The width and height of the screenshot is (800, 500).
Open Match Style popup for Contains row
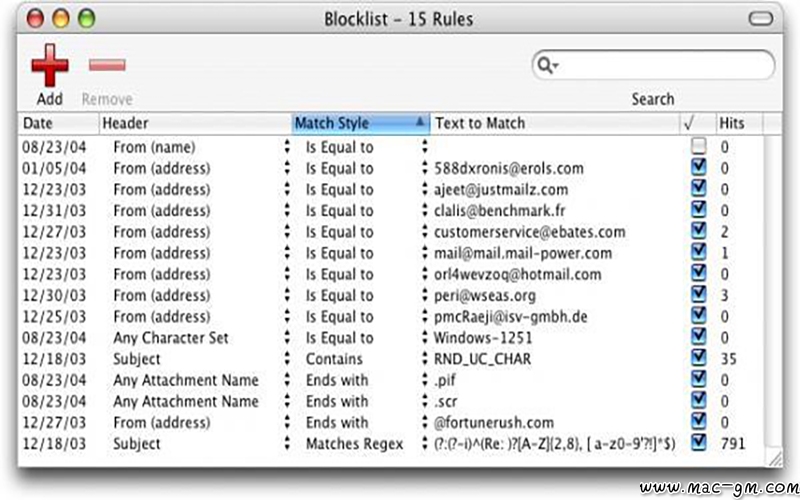(x=424, y=359)
